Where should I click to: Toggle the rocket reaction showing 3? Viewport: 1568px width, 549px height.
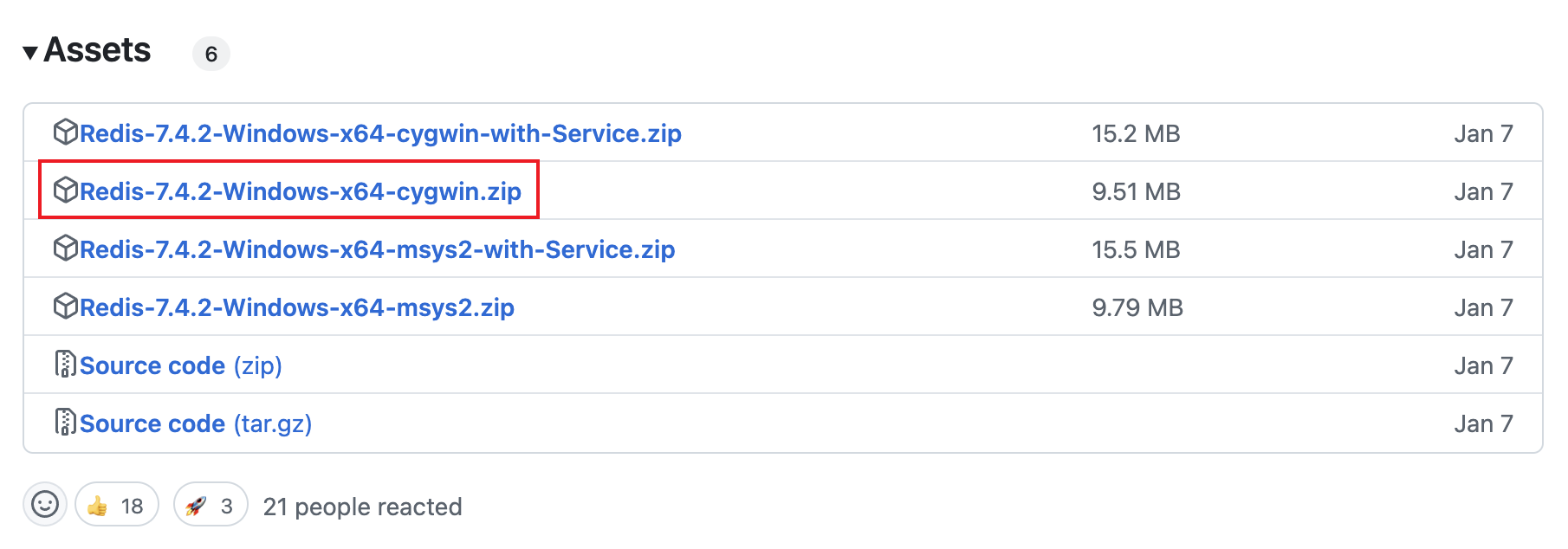[209, 506]
